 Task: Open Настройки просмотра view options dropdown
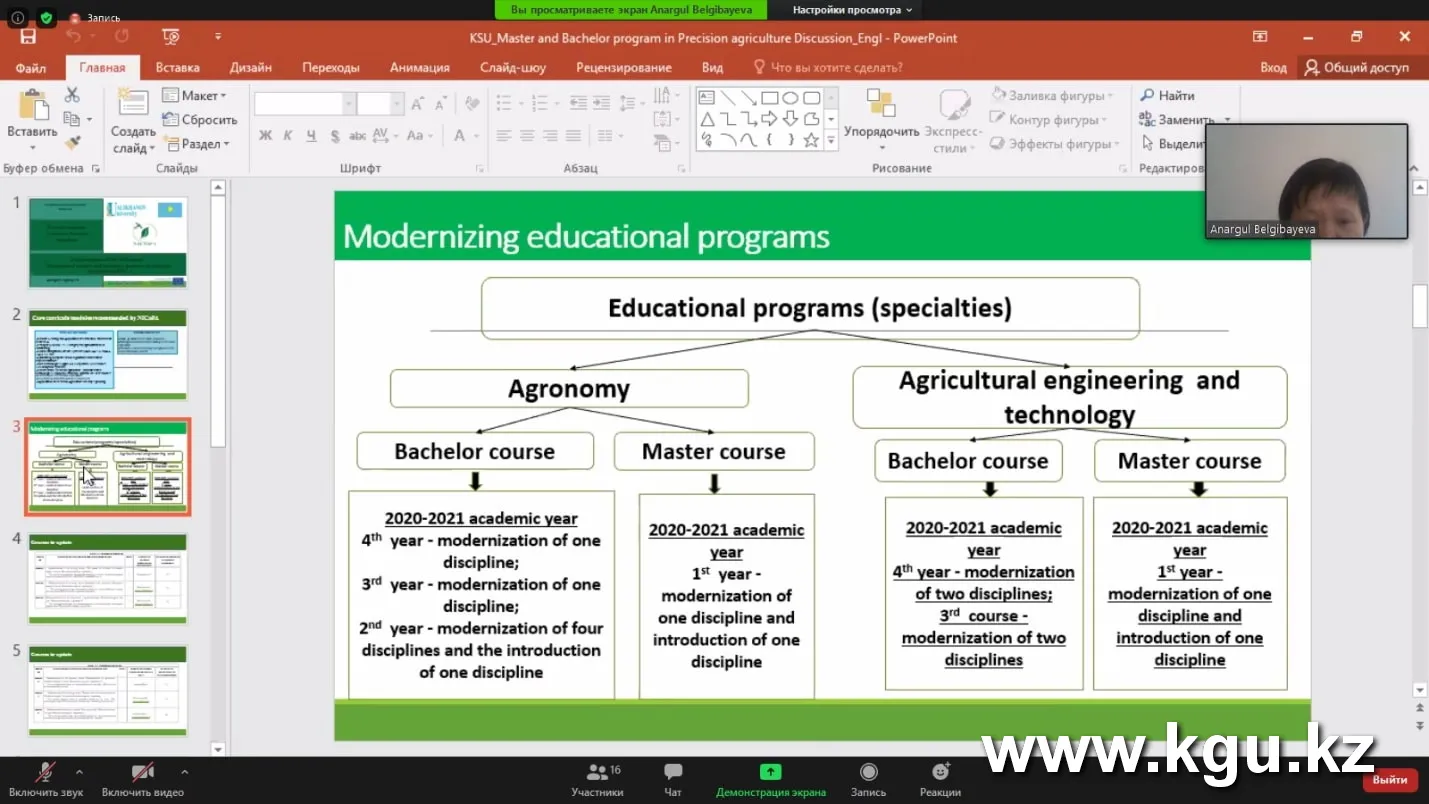point(852,10)
